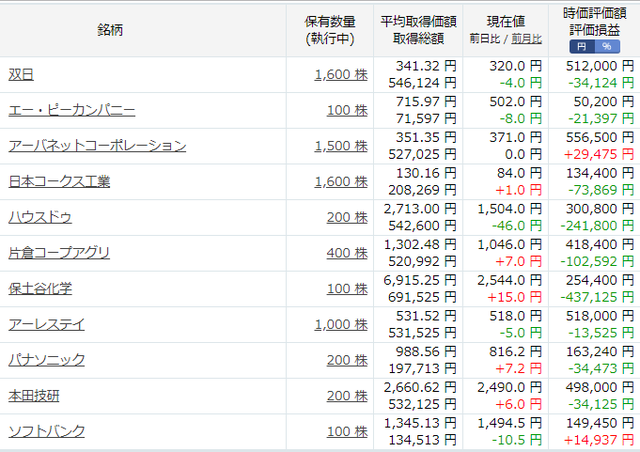
Task: Open 双日 stock details
Action: coord(21,75)
